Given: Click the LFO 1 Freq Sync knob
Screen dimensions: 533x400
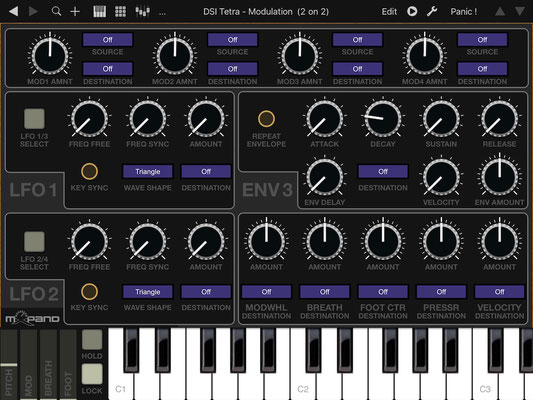Looking at the screenshot, I should tap(148, 119).
